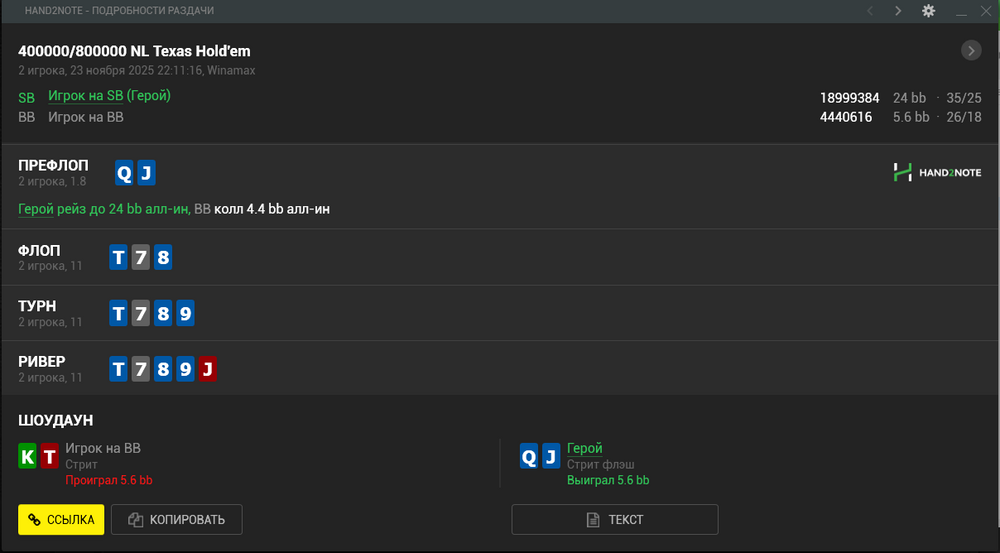Open the Игрок на SB (Герой) player link

(109, 96)
